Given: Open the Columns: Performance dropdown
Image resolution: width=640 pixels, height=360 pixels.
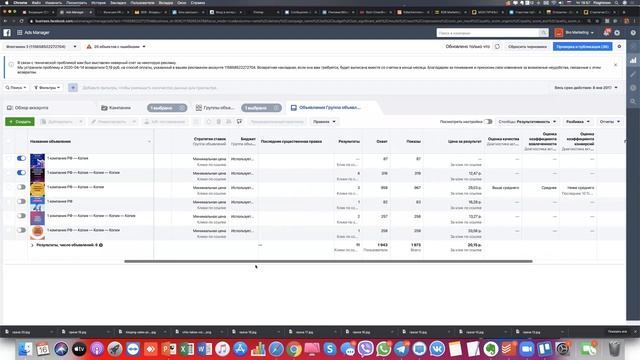Looking at the screenshot, I should coord(527,122).
